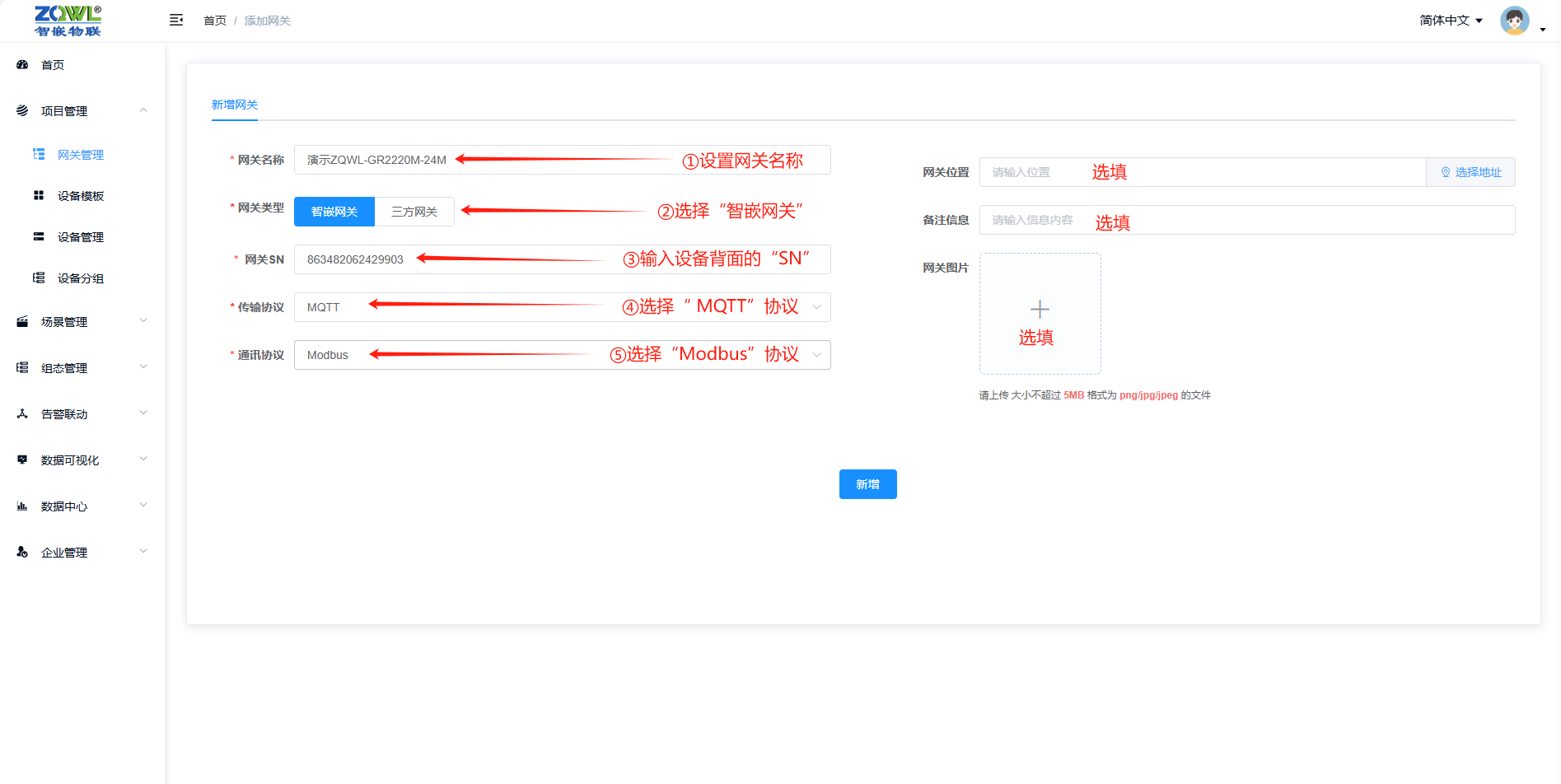Expand the 告警联动 menu chevron
The height and width of the screenshot is (784, 1561).
pos(143,413)
